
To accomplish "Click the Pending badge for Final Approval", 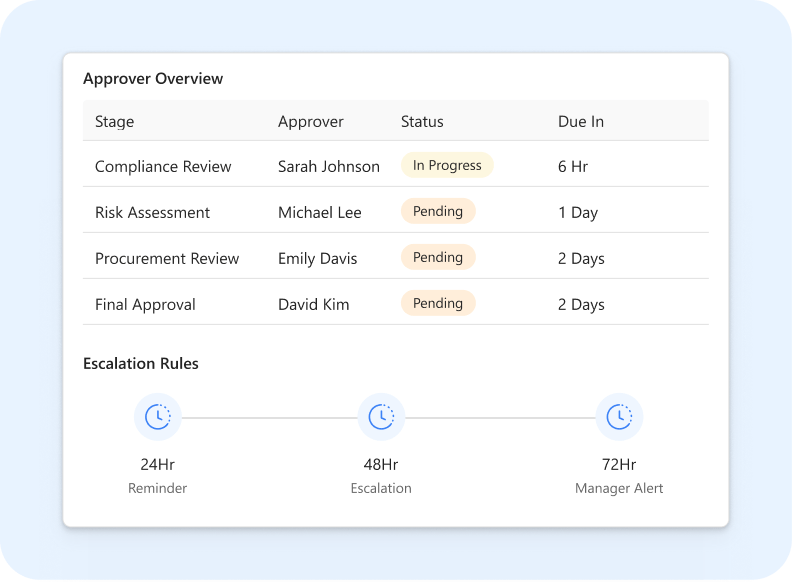I will [438, 303].
